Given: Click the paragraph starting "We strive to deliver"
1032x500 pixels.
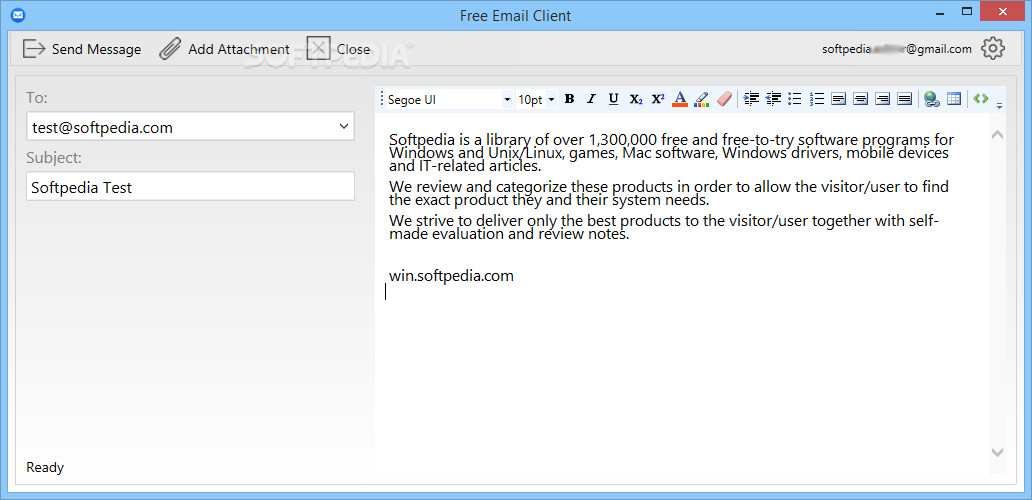Looking at the screenshot, I should pos(663,228).
